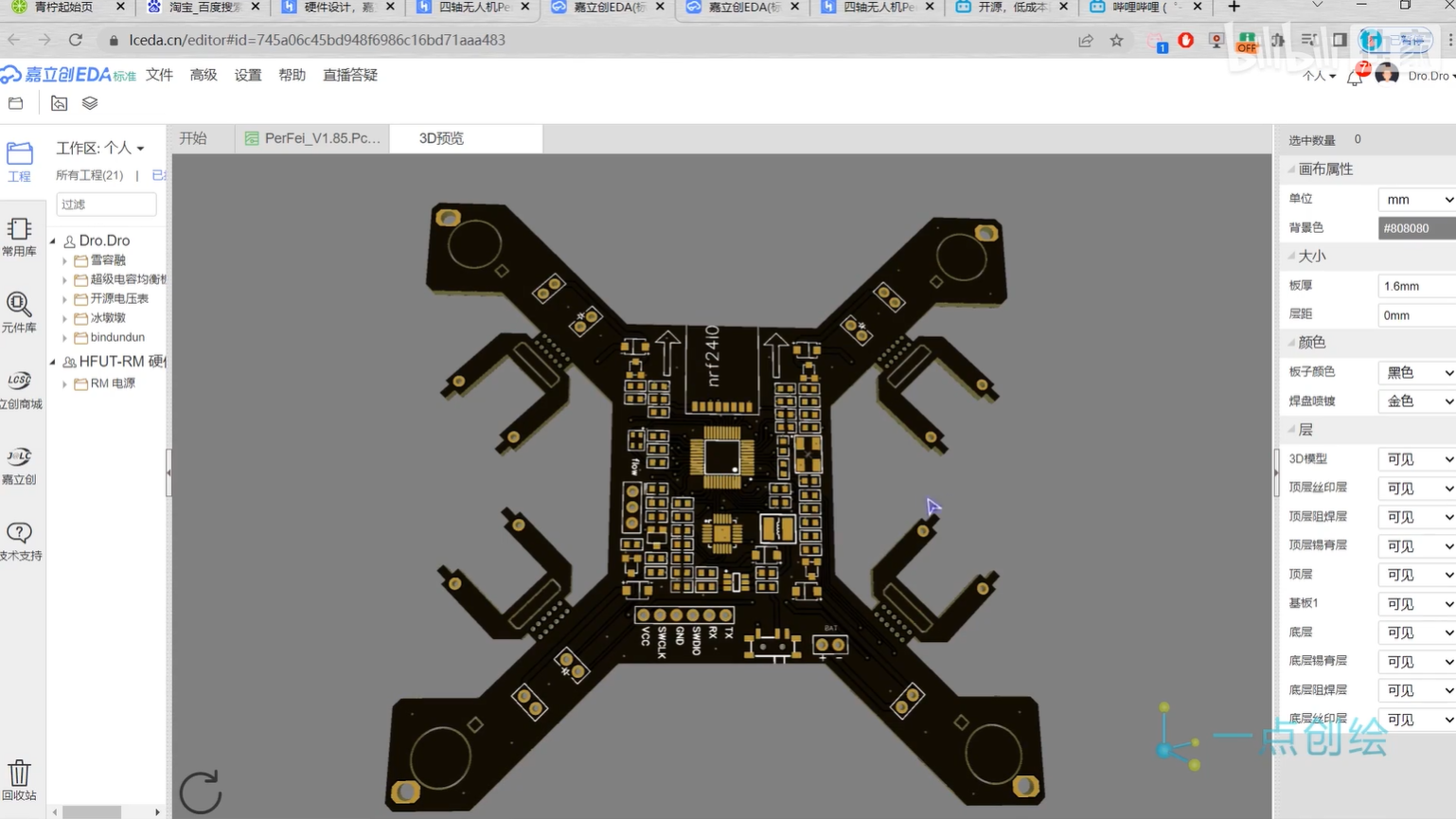
Task: Toggle 3D模型 visibility dropdown
Action: (x=1416, y=459)
